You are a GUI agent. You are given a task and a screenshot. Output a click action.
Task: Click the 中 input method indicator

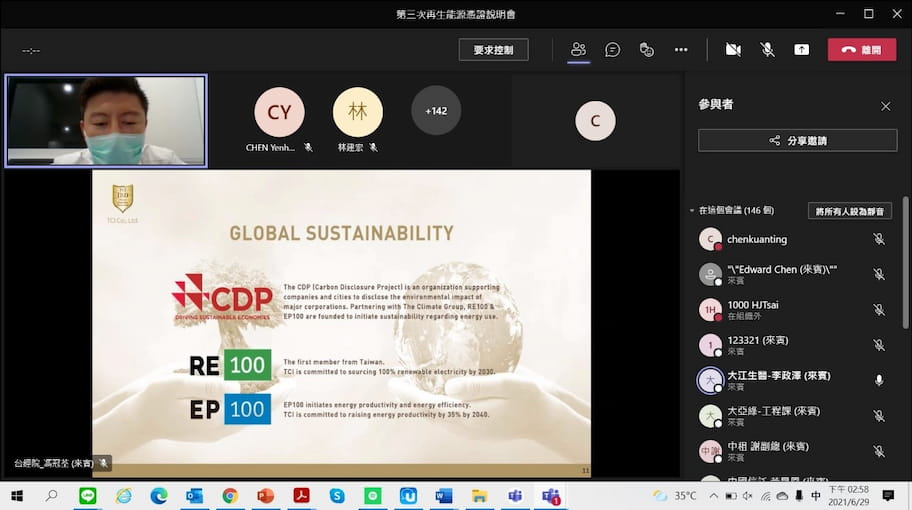[x=815, y=496]
